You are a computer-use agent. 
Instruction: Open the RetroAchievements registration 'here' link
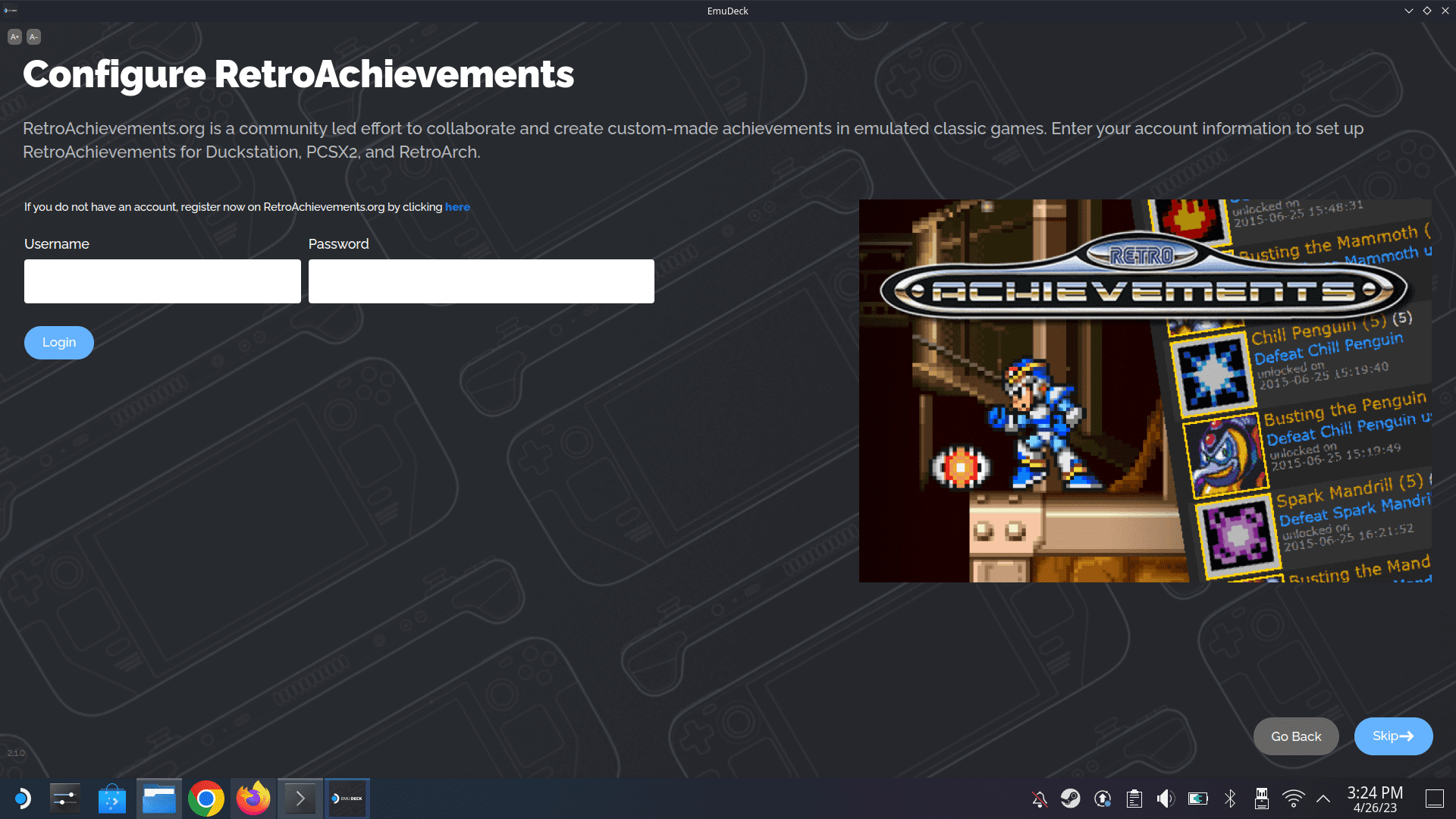(x=457, y=207)
